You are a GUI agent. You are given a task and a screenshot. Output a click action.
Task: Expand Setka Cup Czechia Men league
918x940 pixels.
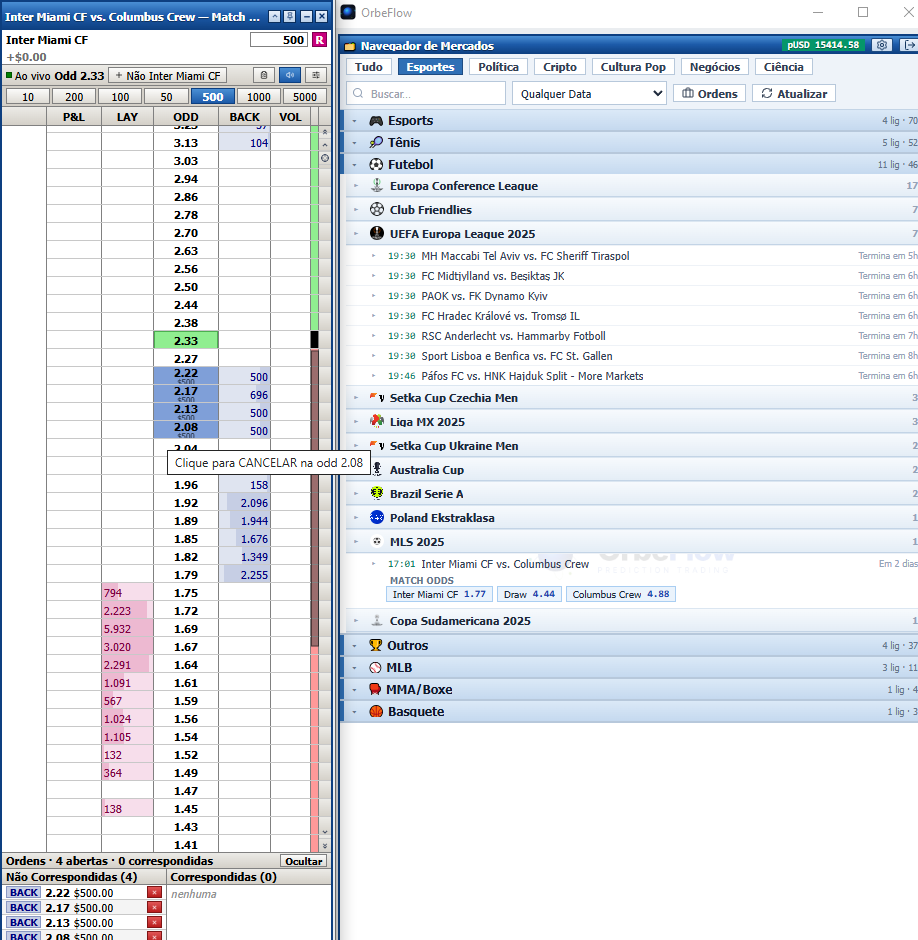point(356,397)
